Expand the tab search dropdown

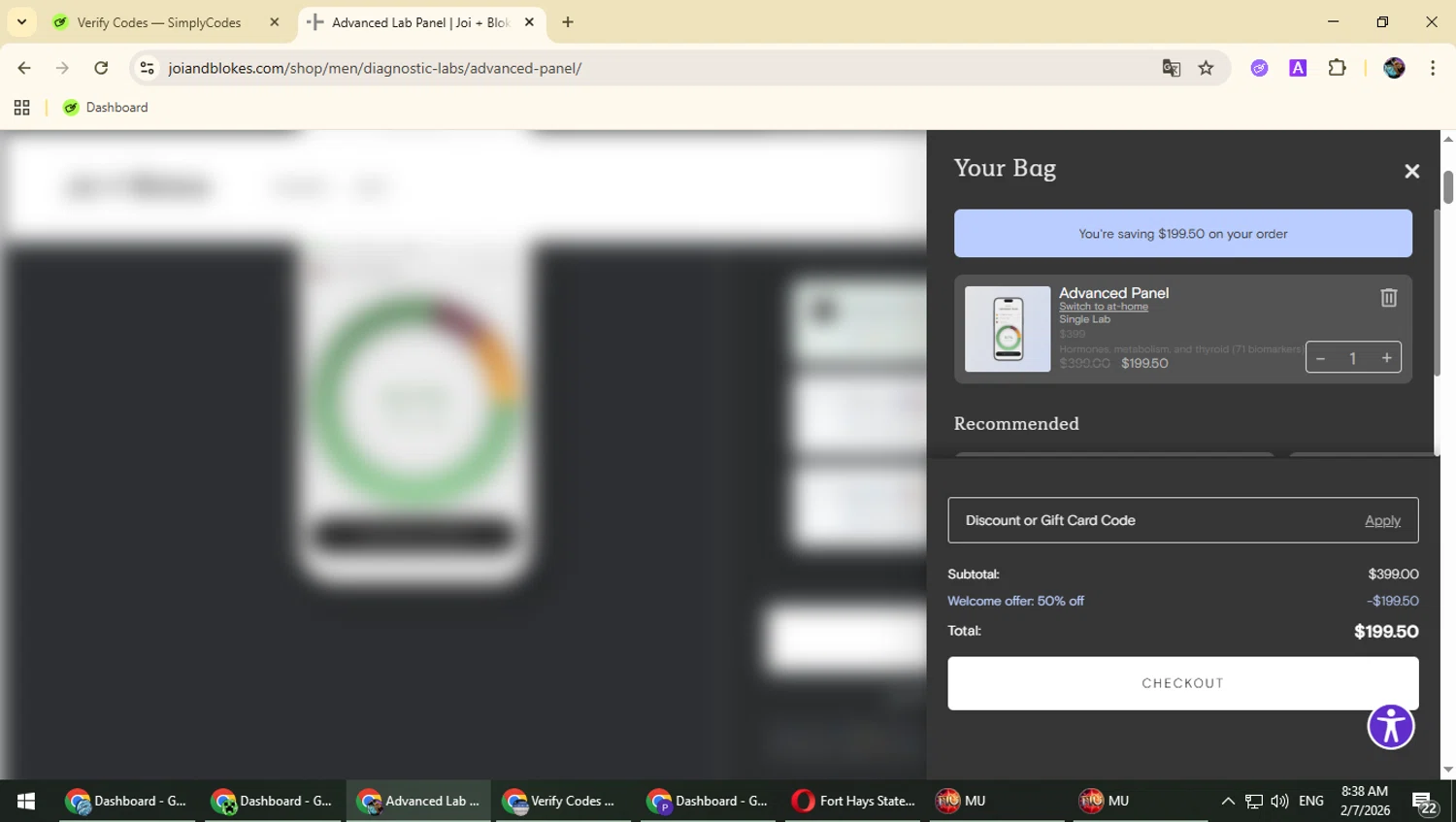point(21,22)
